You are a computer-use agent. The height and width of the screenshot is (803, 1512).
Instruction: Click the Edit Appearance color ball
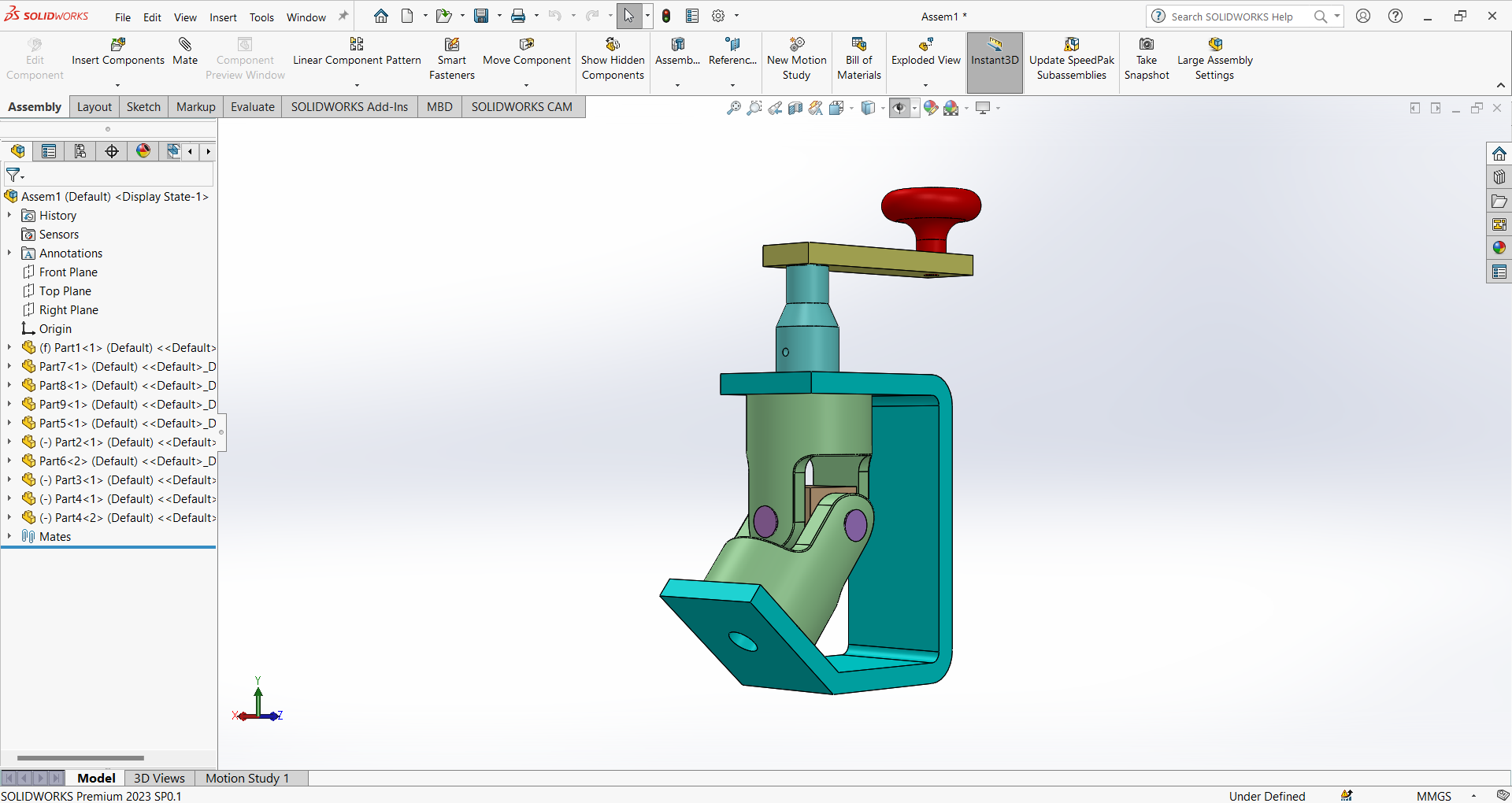931,109
